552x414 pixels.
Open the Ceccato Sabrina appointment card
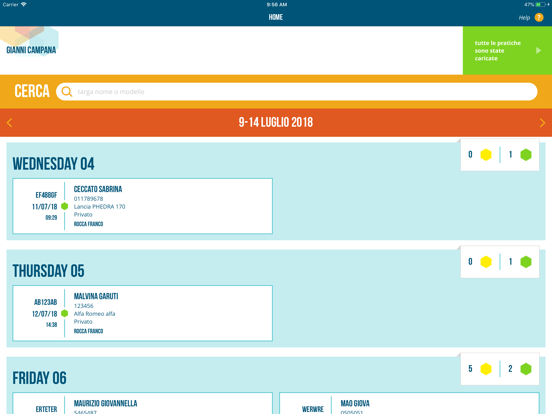143,206
